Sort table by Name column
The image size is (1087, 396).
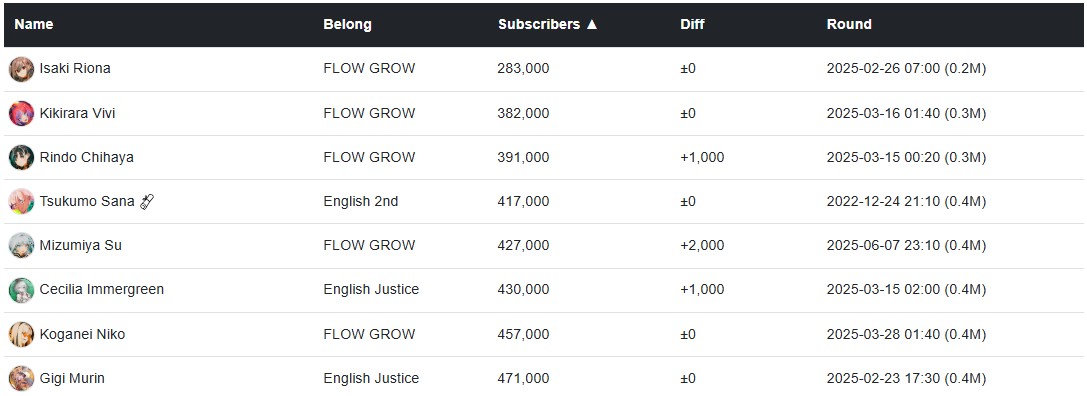[x=34, y=24]
